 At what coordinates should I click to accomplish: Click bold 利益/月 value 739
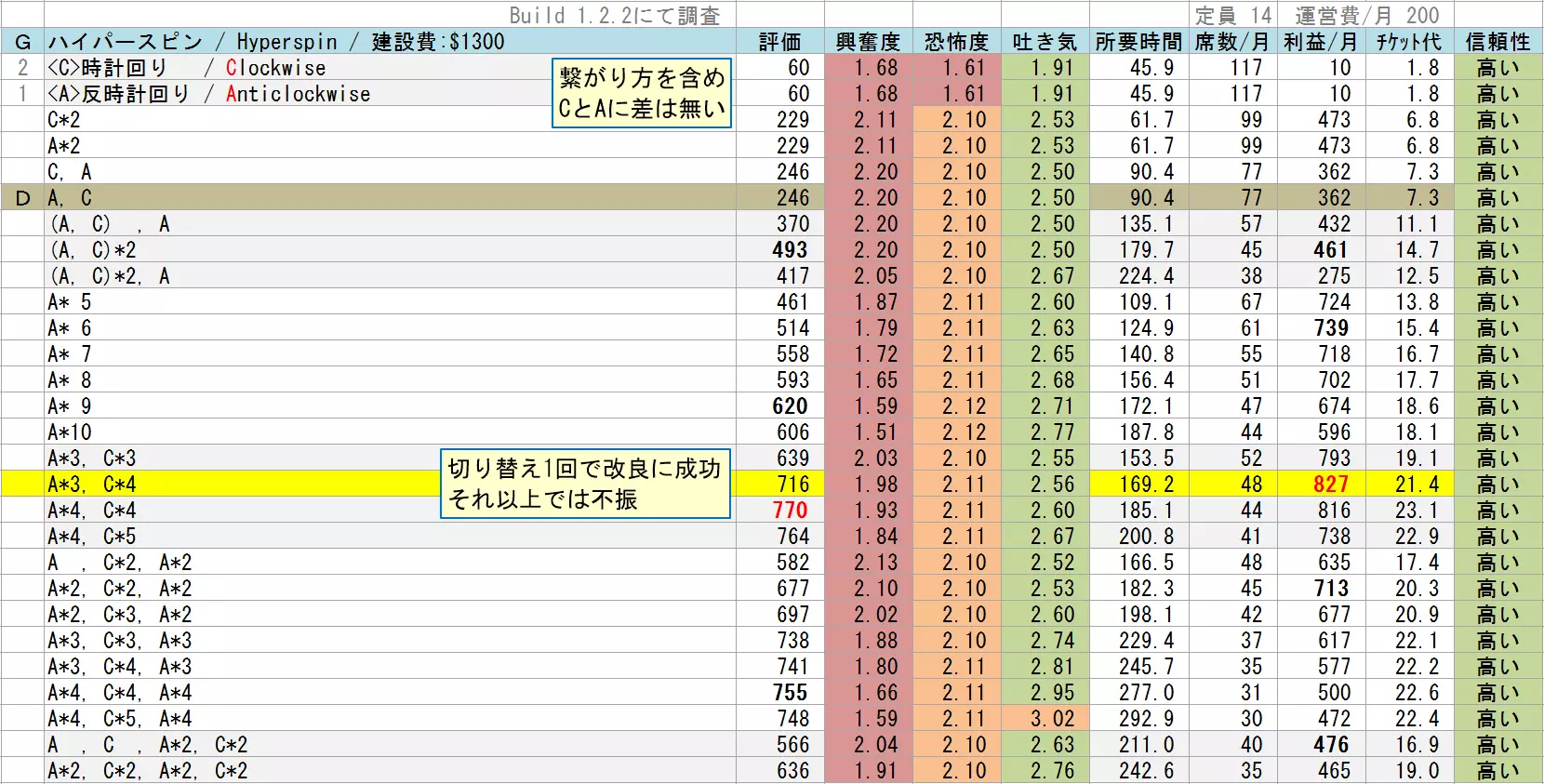pyautogui.click(x=1331, y=328)
